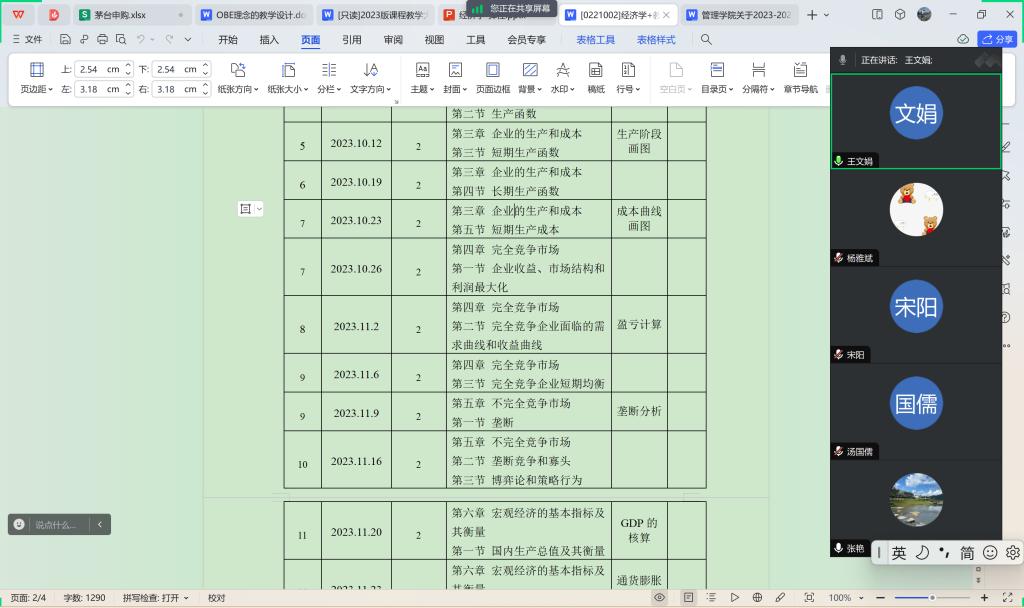The image size is (1024, 608).
Task: Adjust the zoom slider in status bar
Action: point(932,598)
